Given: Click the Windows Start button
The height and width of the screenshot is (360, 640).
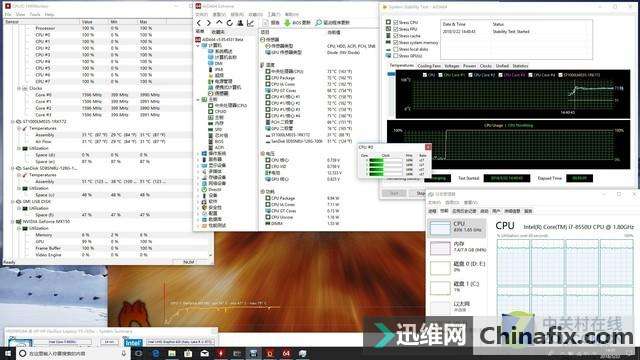Looking at the screenshot, I should click(8, 353).
